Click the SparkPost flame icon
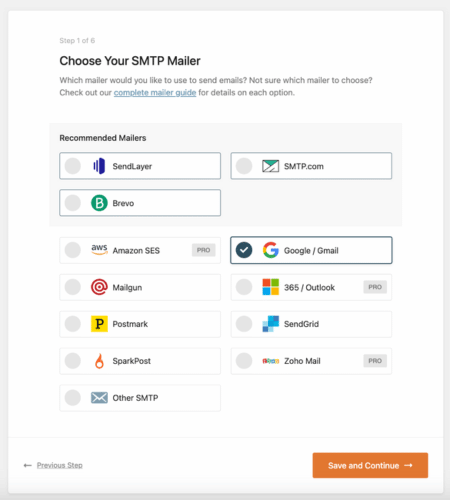 99,361
